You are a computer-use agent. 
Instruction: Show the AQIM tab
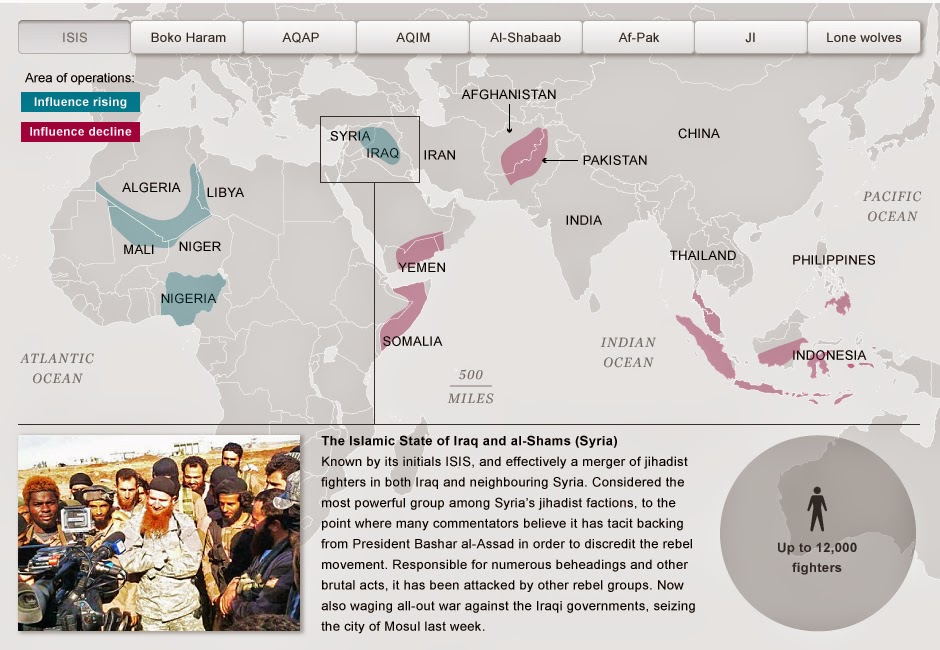tap(413, 38)
